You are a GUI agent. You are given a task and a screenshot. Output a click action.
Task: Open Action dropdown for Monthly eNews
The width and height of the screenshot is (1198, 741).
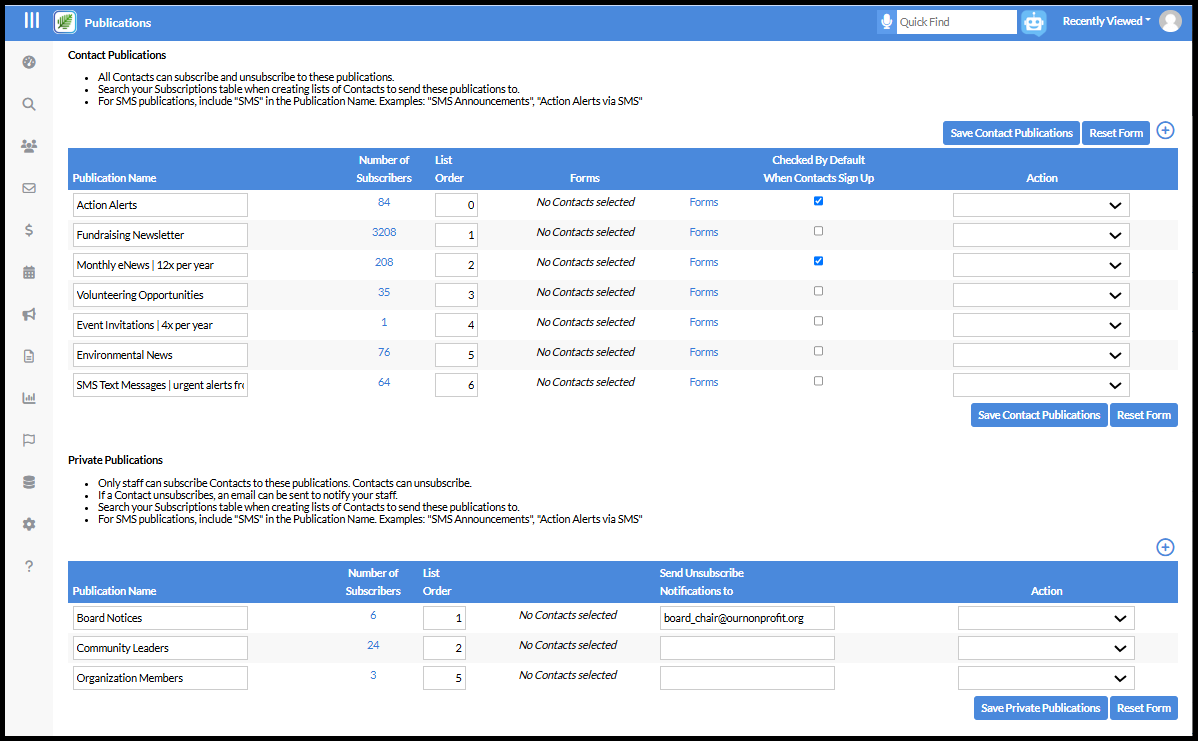[x=1041, y=265]
